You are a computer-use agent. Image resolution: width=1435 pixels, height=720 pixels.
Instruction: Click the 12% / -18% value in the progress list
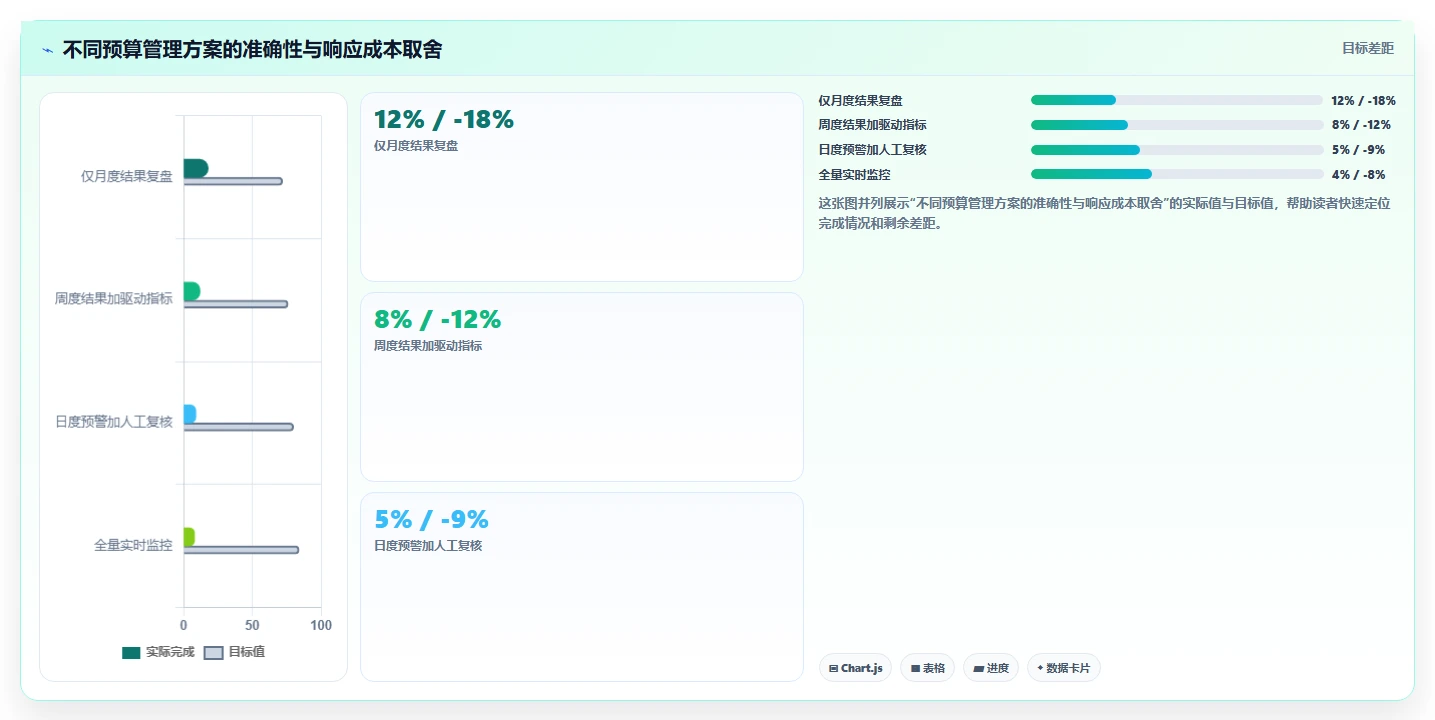click(x=1363, y=100)
